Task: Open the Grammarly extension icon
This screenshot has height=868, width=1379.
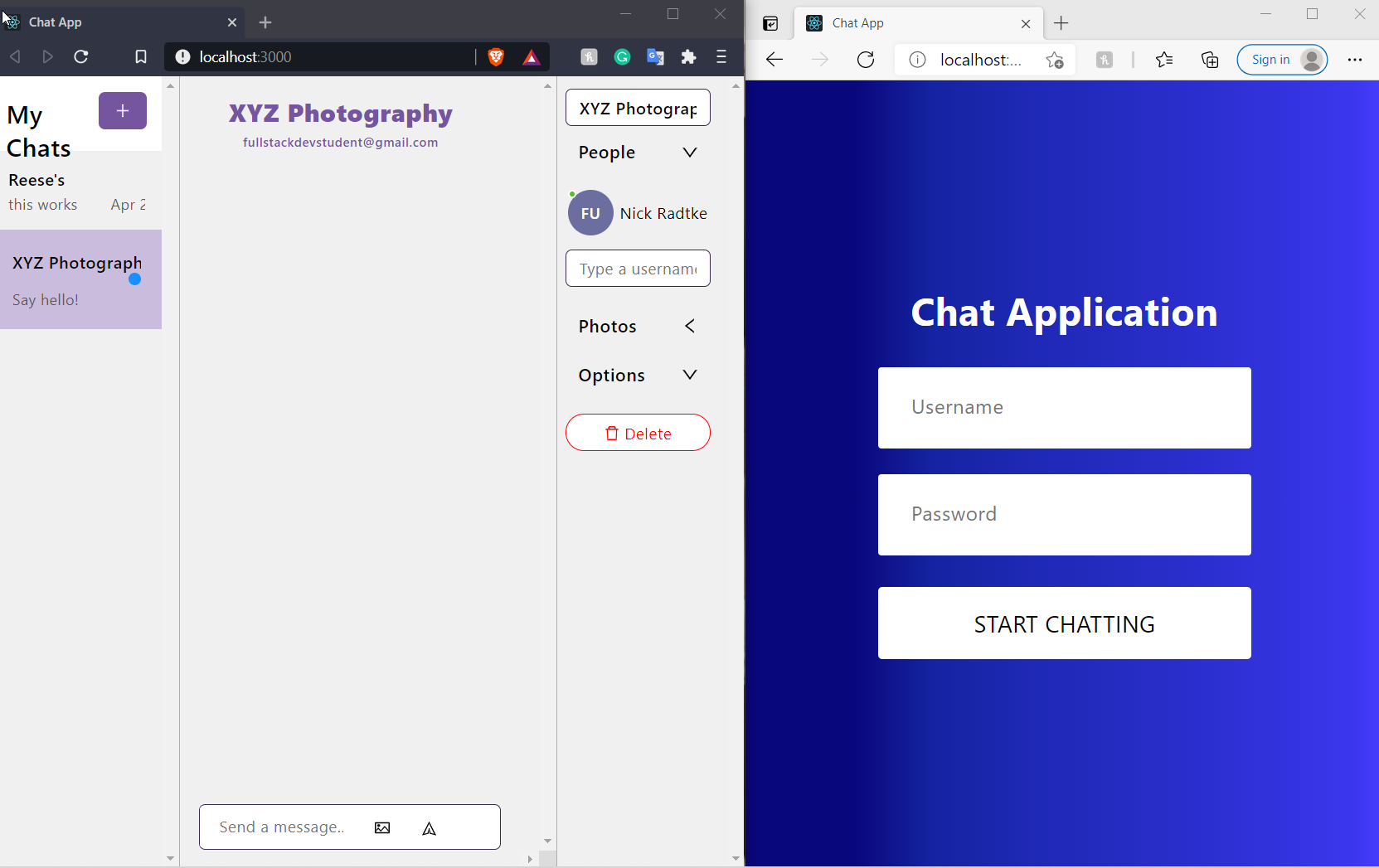Action: pyautogui.click(x=623, y=56)
